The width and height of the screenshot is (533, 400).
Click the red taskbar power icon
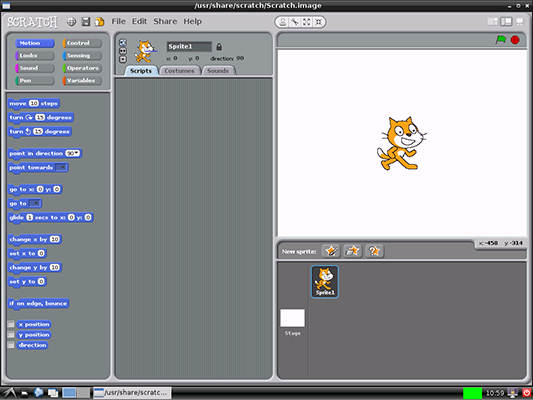click(x=526, y=393)
